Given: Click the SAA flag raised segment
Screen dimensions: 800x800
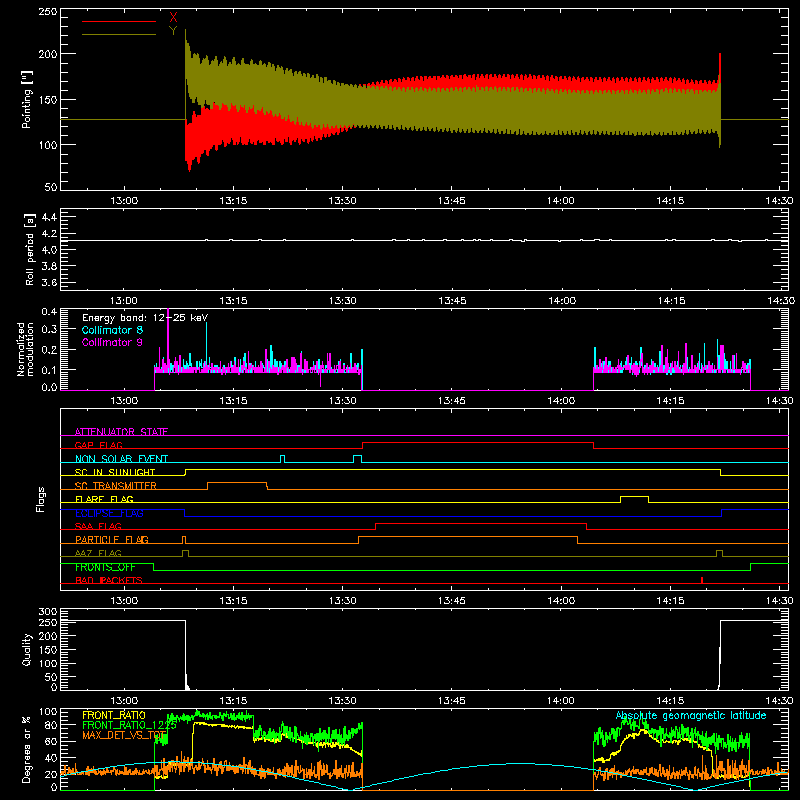Looking at the screenshot, I should [481, 526].
